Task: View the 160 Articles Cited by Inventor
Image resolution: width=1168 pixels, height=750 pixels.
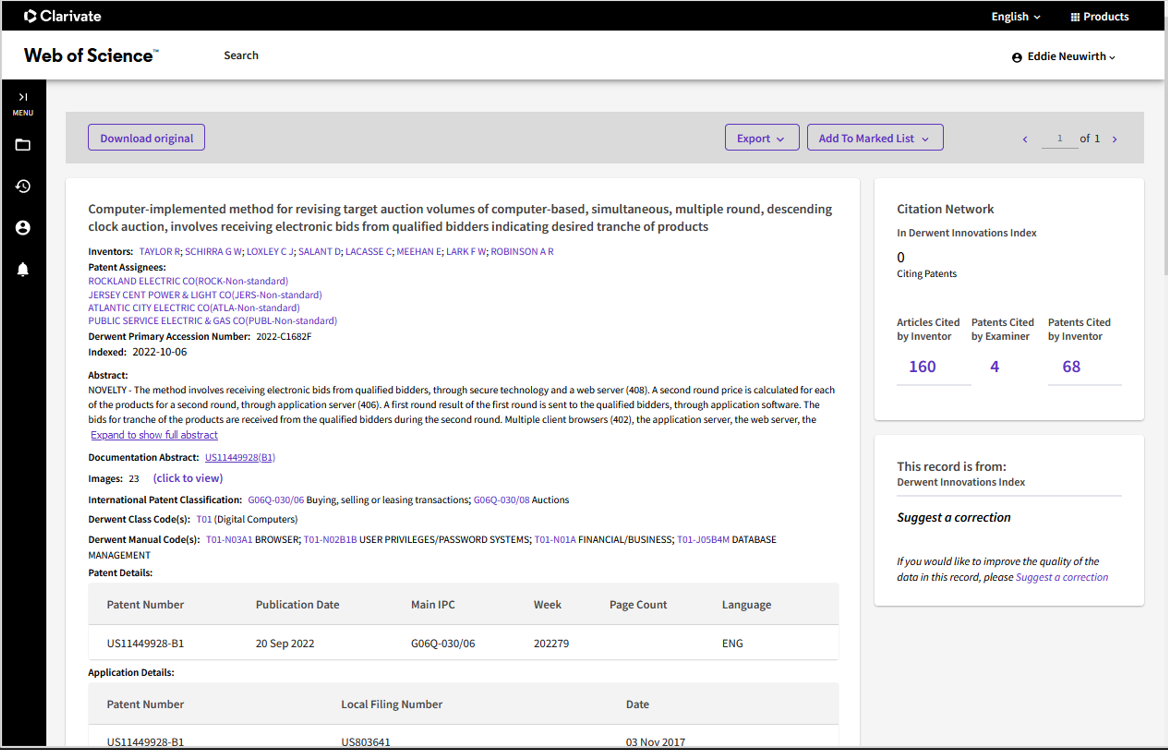Action: (922, 366)
